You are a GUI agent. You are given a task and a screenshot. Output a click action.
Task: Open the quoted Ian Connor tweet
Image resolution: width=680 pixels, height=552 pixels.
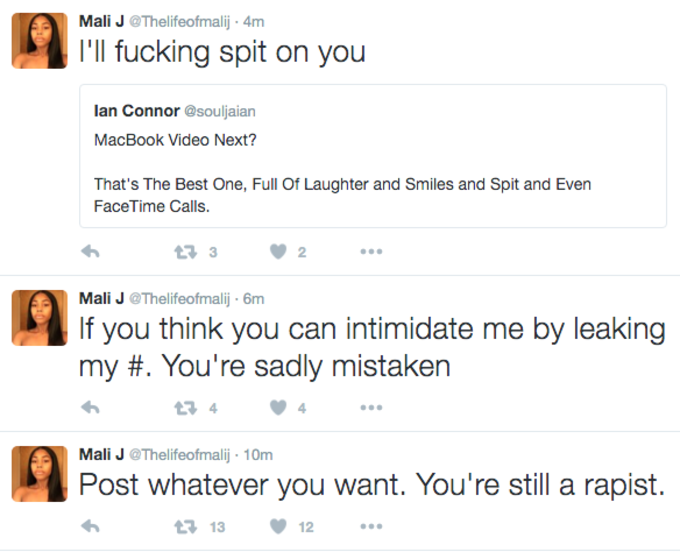coord(373,156)
